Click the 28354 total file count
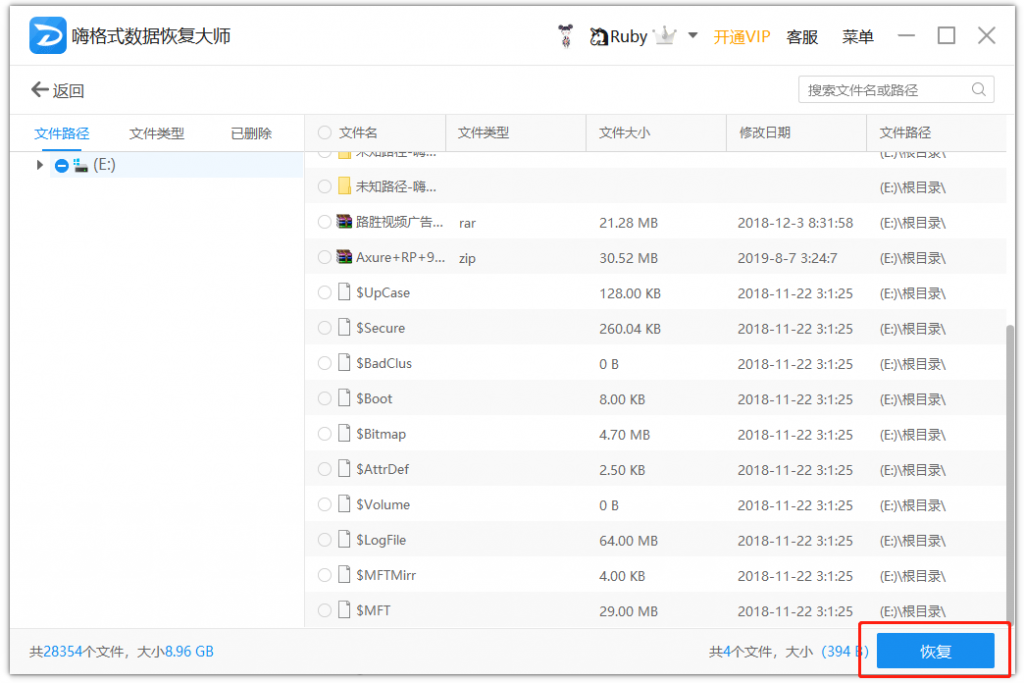Screen dimensions: 1024x683 click(x=63, y=652)
